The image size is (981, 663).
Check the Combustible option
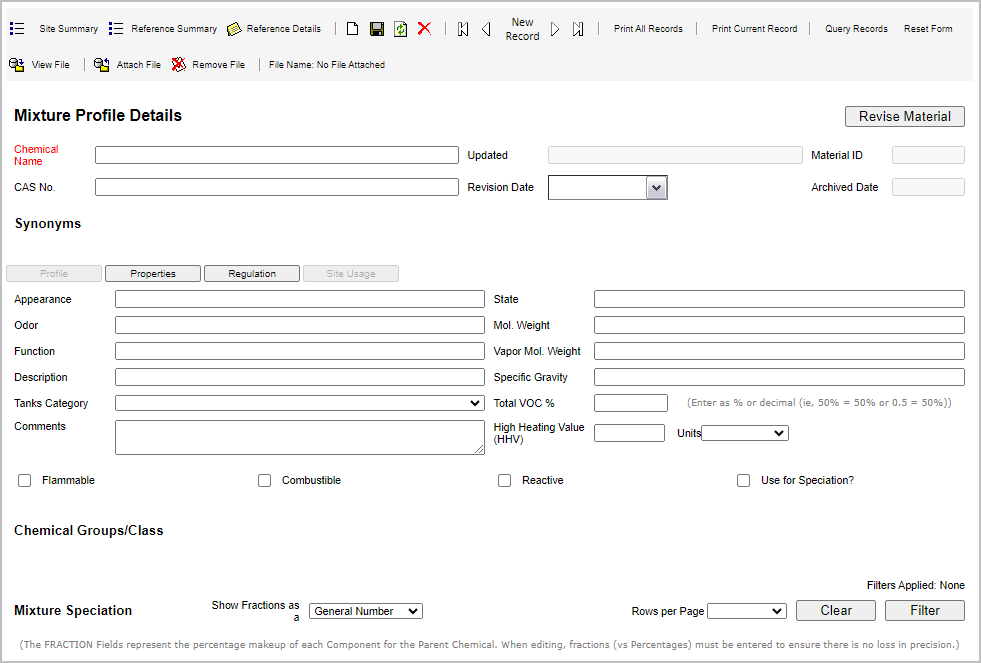click(x=265, y=481)
